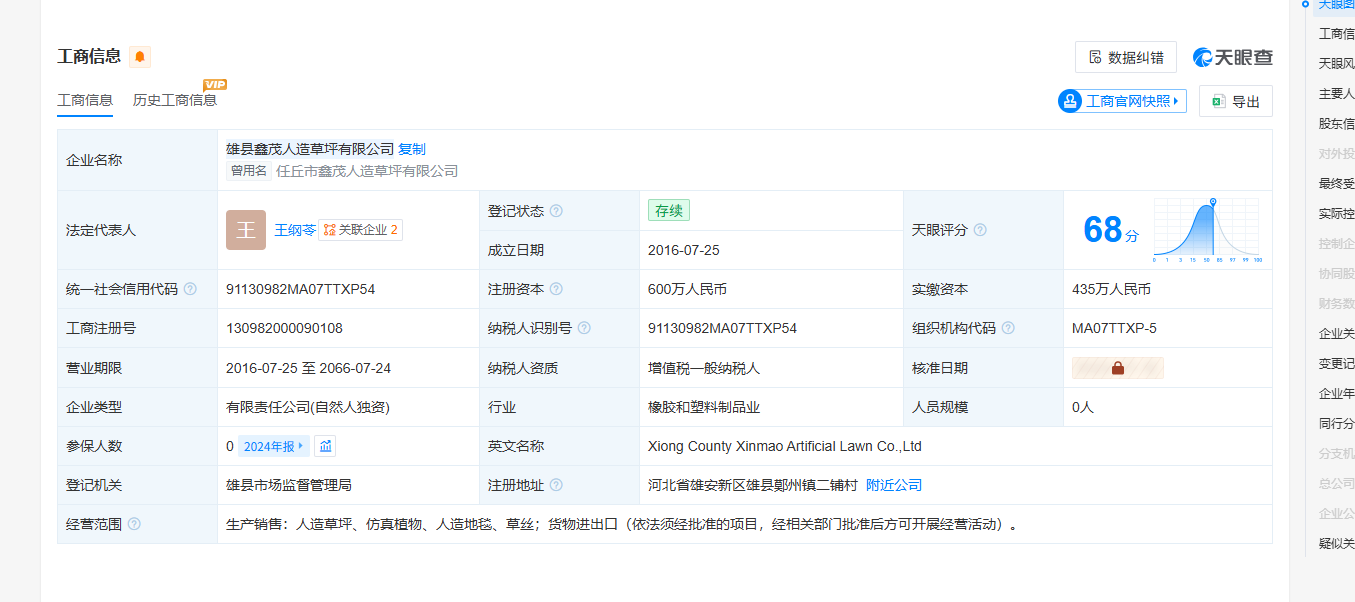
Task: Expand the 2024年报 annual report selector
Action: tap(273, 446)
